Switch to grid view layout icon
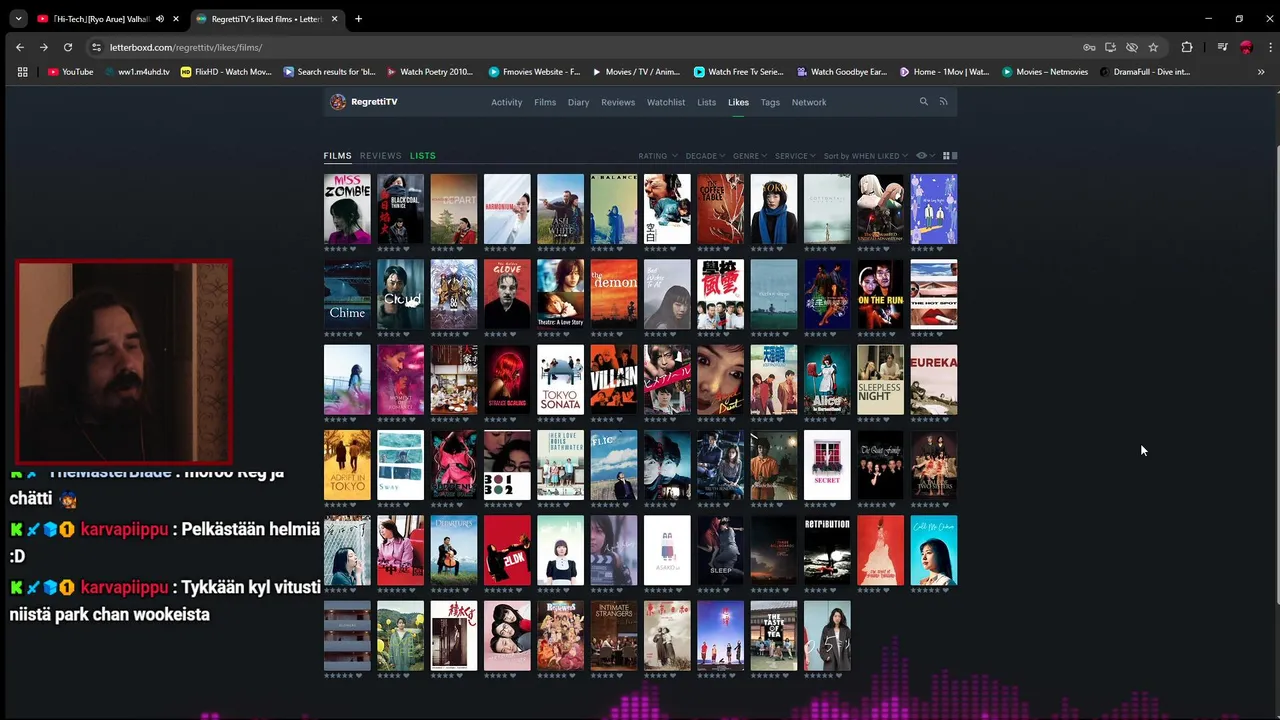This screenshot has width=1280, height=720. (946, 156)
